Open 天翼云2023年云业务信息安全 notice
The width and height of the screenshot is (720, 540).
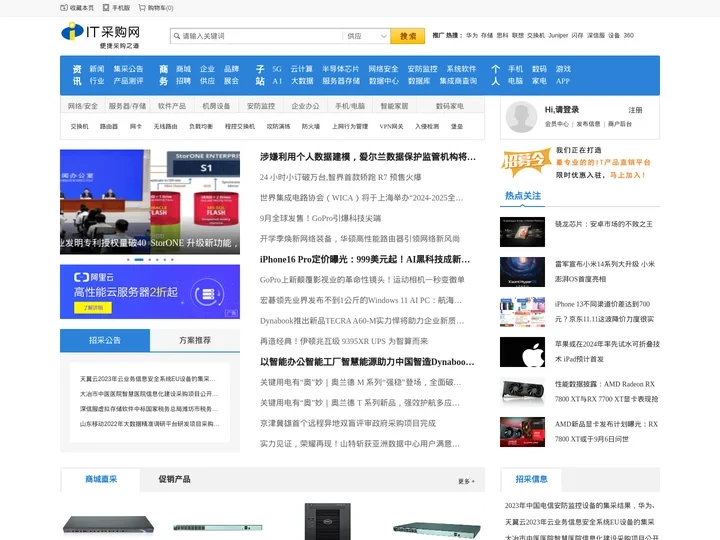(x=148, y=379)
